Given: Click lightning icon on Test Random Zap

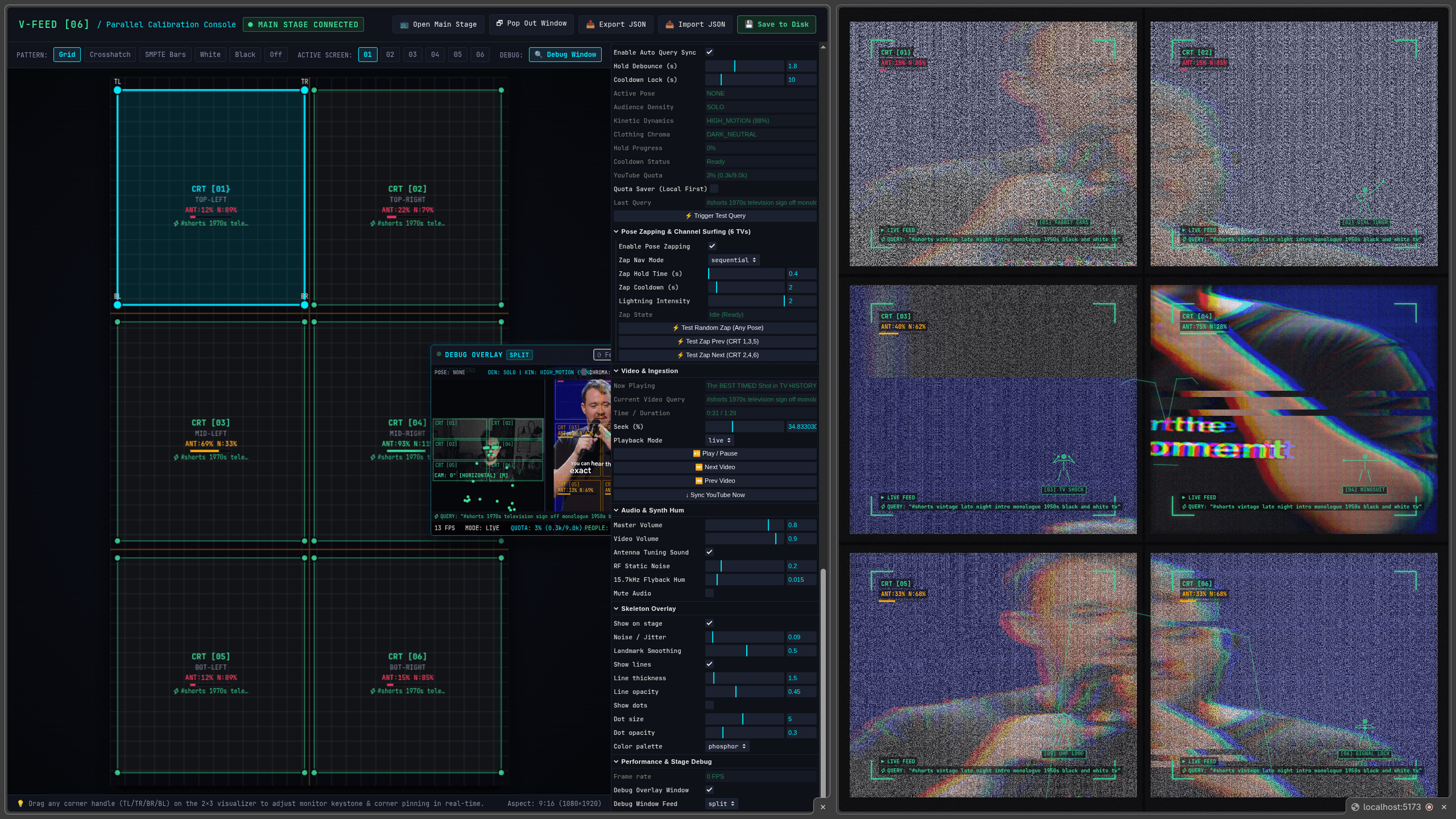Looking at the screenshot, I should (x=676, y=328).
